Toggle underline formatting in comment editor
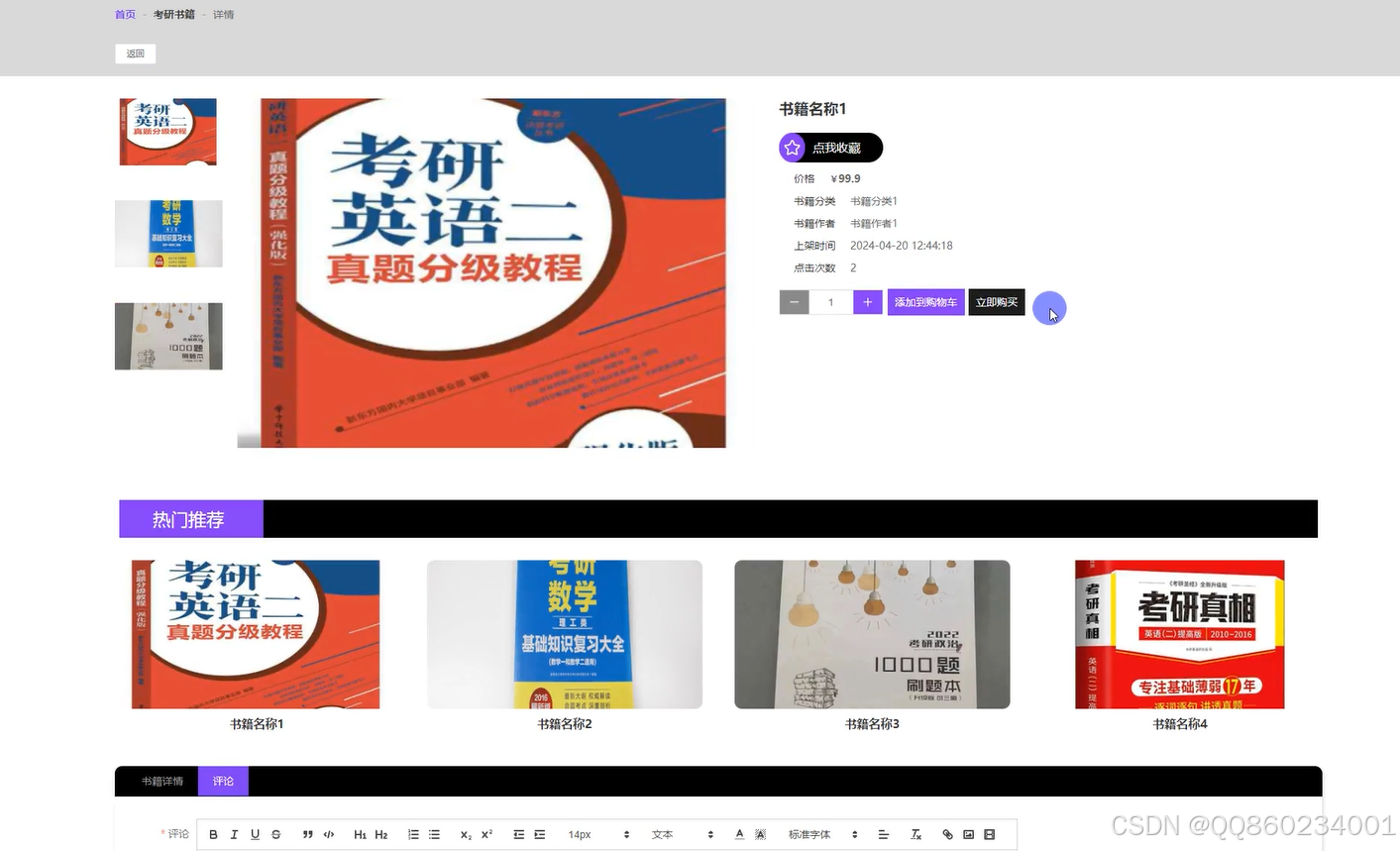This screenshot has height=851, width=1400. tap(255, 834)
